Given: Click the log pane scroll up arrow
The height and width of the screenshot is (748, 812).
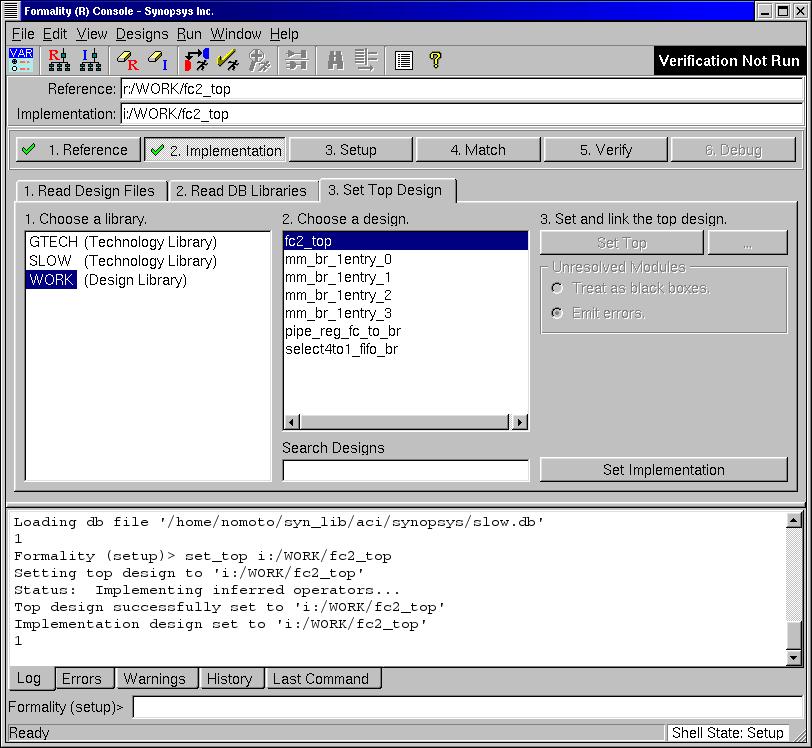Looking at the screenshot, I should pos(794,520).
